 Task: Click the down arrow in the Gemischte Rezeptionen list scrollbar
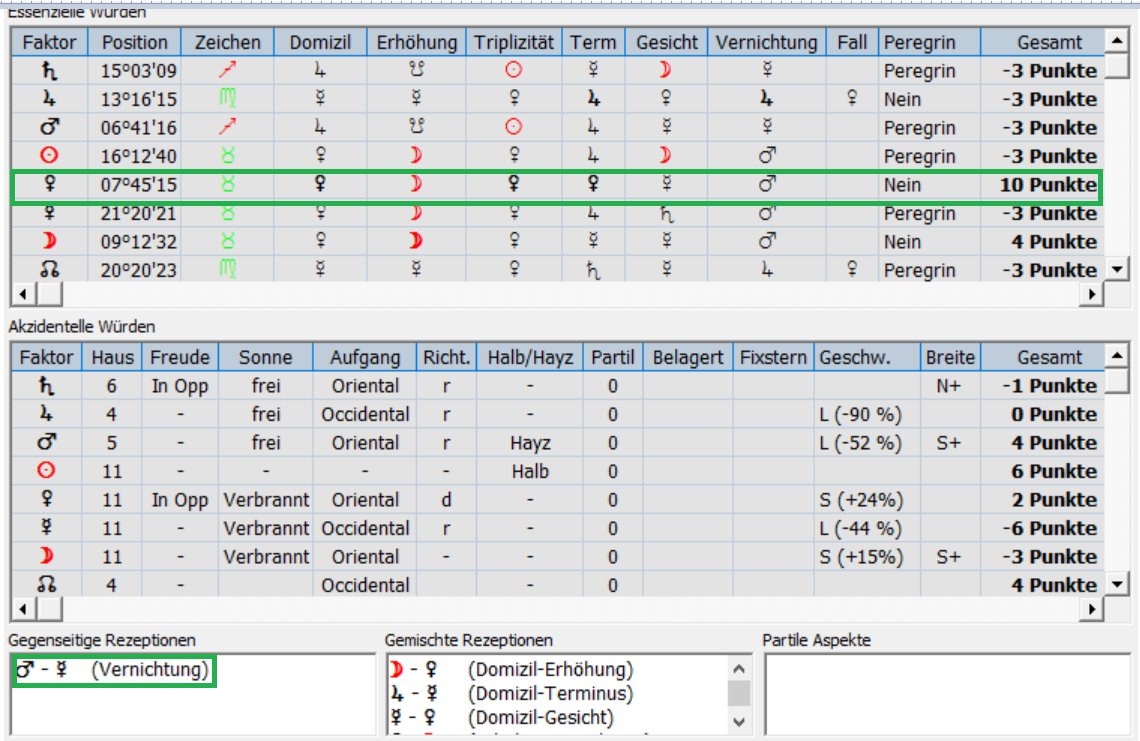coord(739,720)
